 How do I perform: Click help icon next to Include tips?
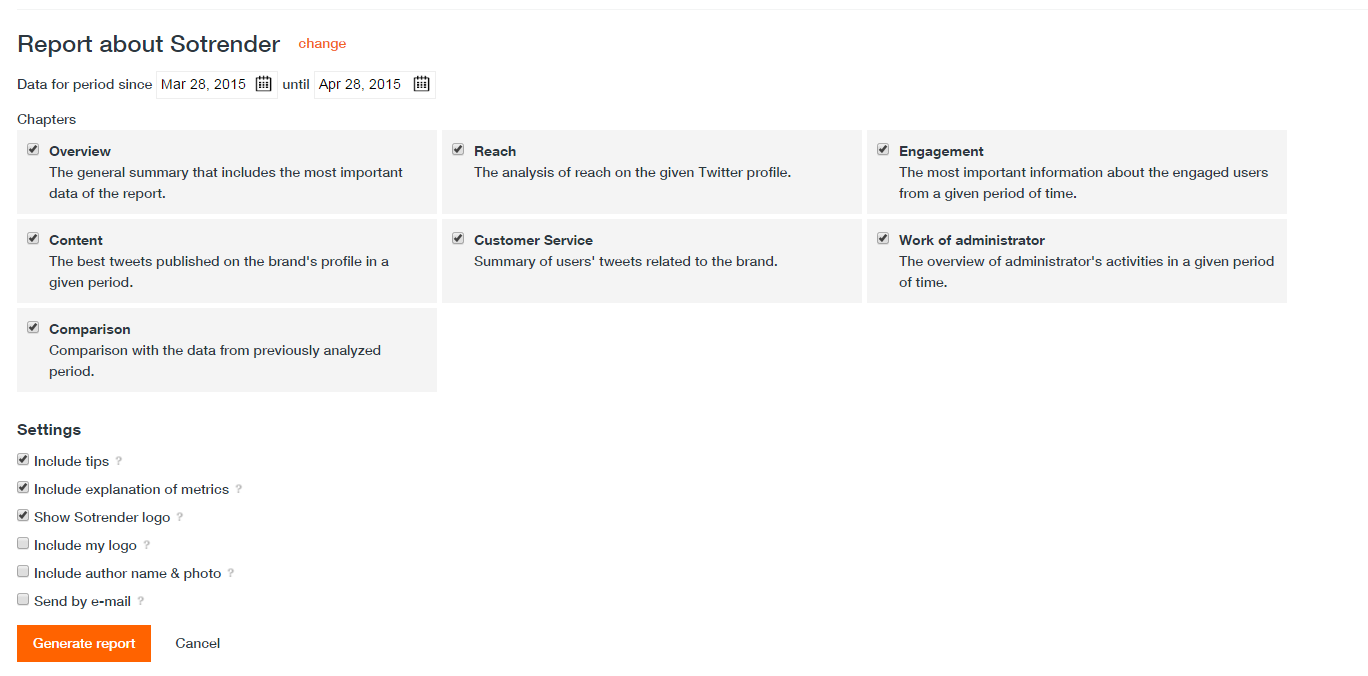(x=119, y=461)
